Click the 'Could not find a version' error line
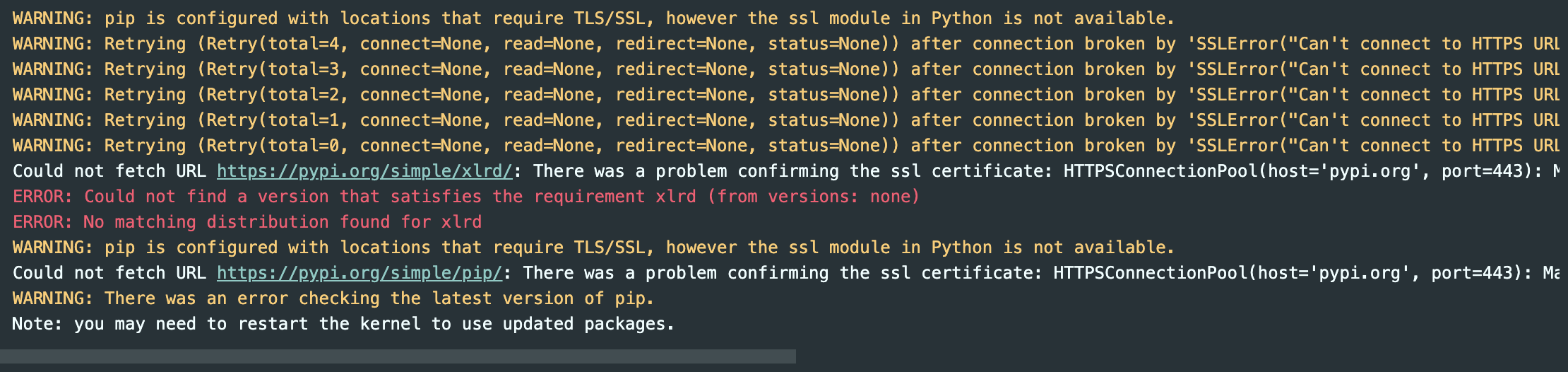Screen dimensions: 1568x372 (x=466, y=197)
